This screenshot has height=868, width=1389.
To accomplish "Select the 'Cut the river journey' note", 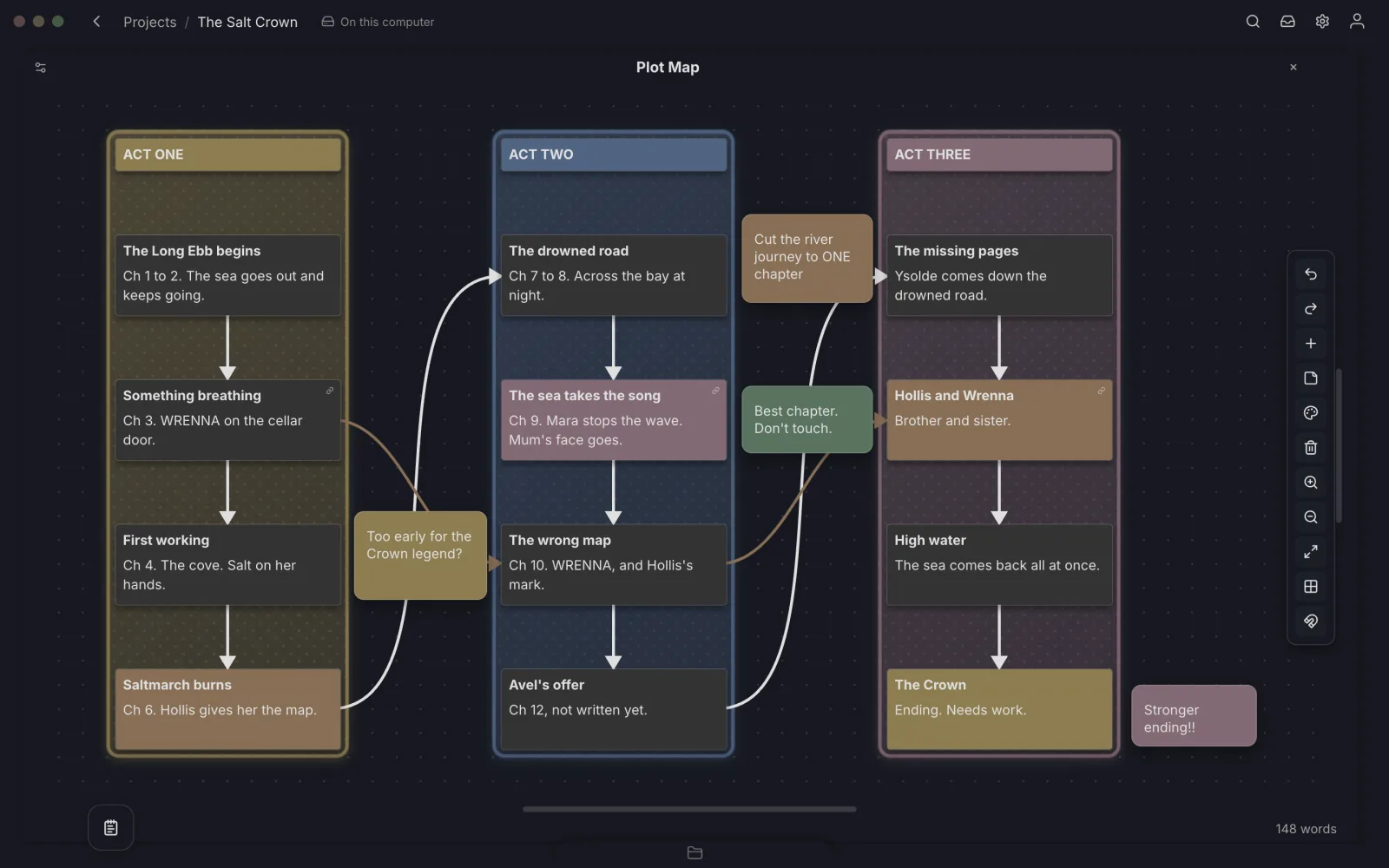I will click(x=807, y=259).
